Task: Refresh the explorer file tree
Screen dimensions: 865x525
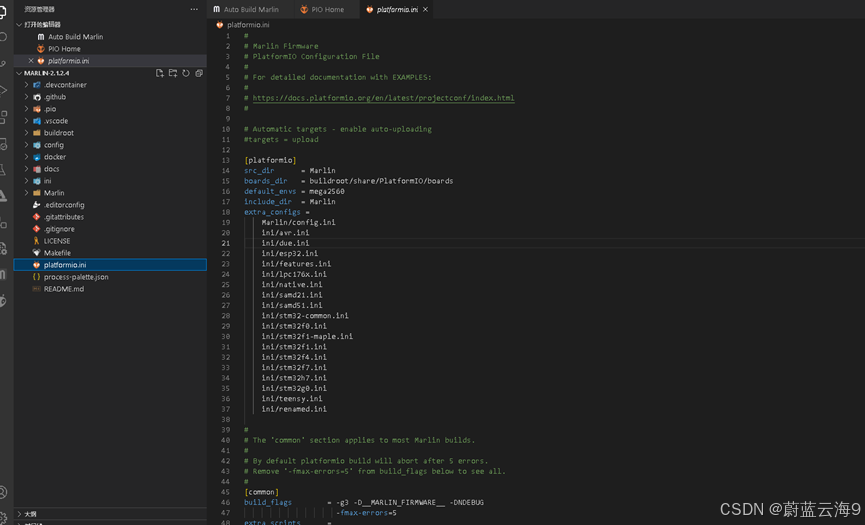Action: tap(186, 73)
